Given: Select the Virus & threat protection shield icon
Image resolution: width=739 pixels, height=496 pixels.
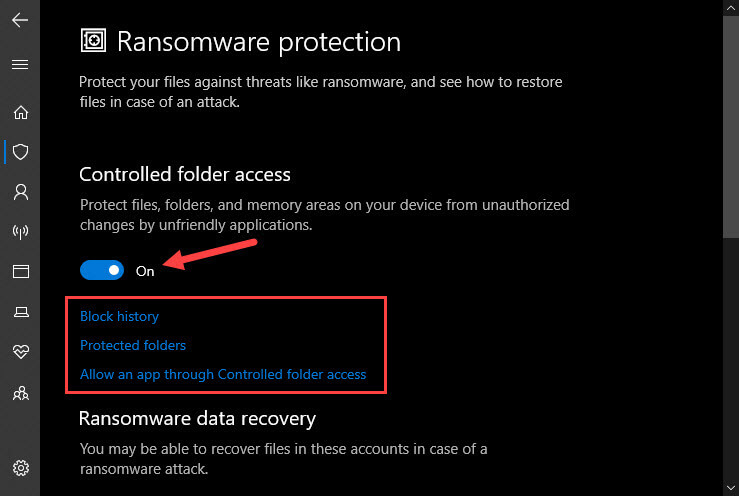Looking at the screenshot, I should click(x=20, y=152).
